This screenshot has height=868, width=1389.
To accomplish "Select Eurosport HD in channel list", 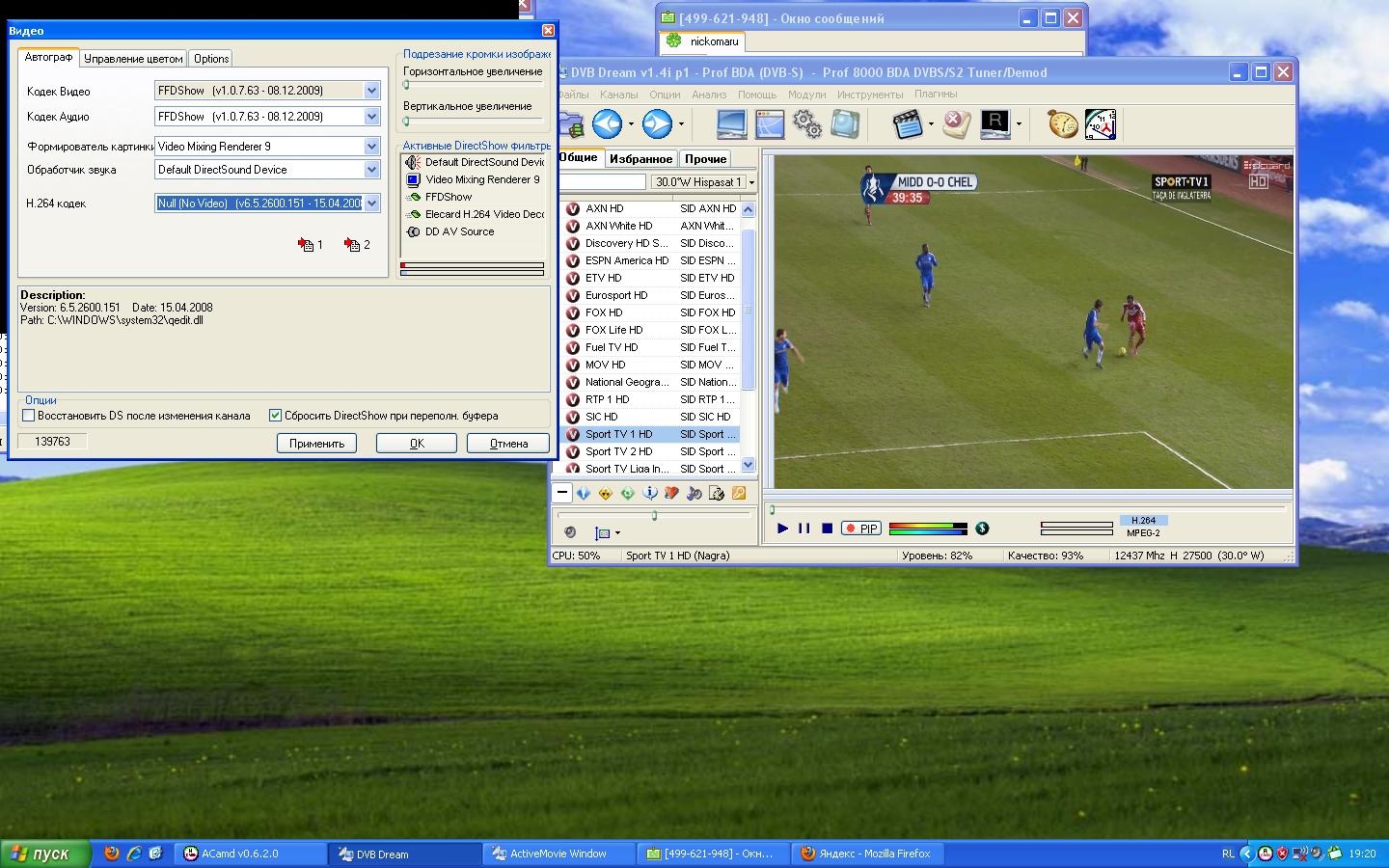I will point(615,295).
